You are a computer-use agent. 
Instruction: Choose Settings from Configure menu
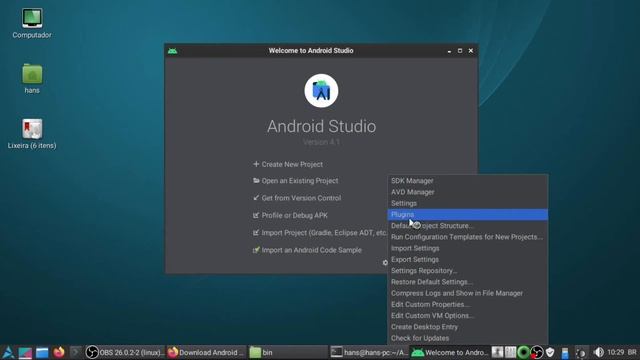467,203
